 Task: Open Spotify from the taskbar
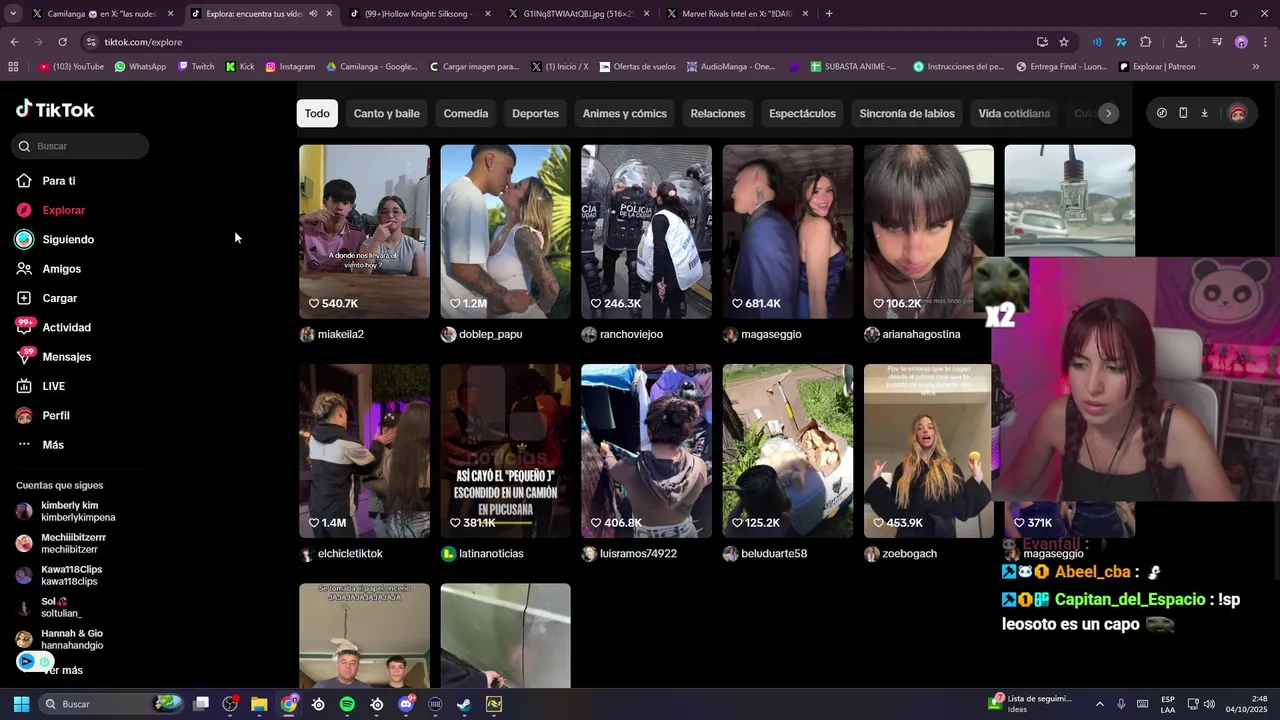(347, 704)
